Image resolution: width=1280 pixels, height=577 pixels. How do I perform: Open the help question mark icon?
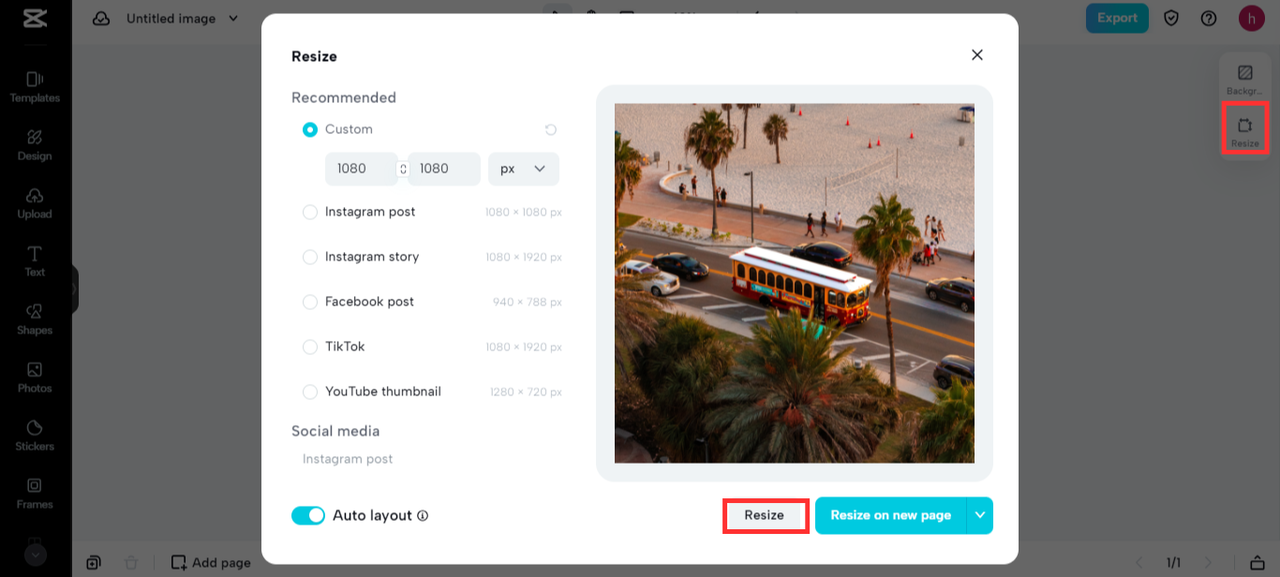pyautogui.click(x=1209, y=18)
